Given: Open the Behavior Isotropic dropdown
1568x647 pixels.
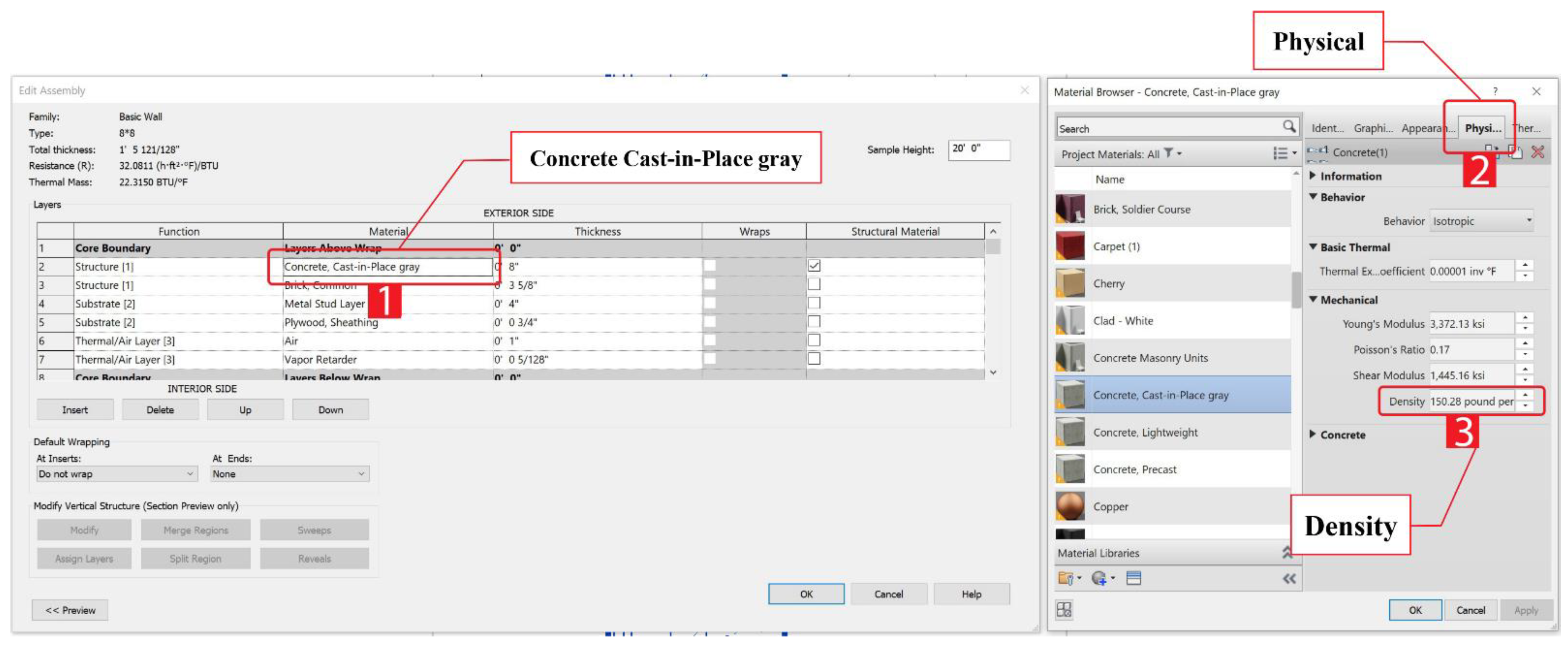Looking at the screenshot, I should click(x=1482, y=221).
